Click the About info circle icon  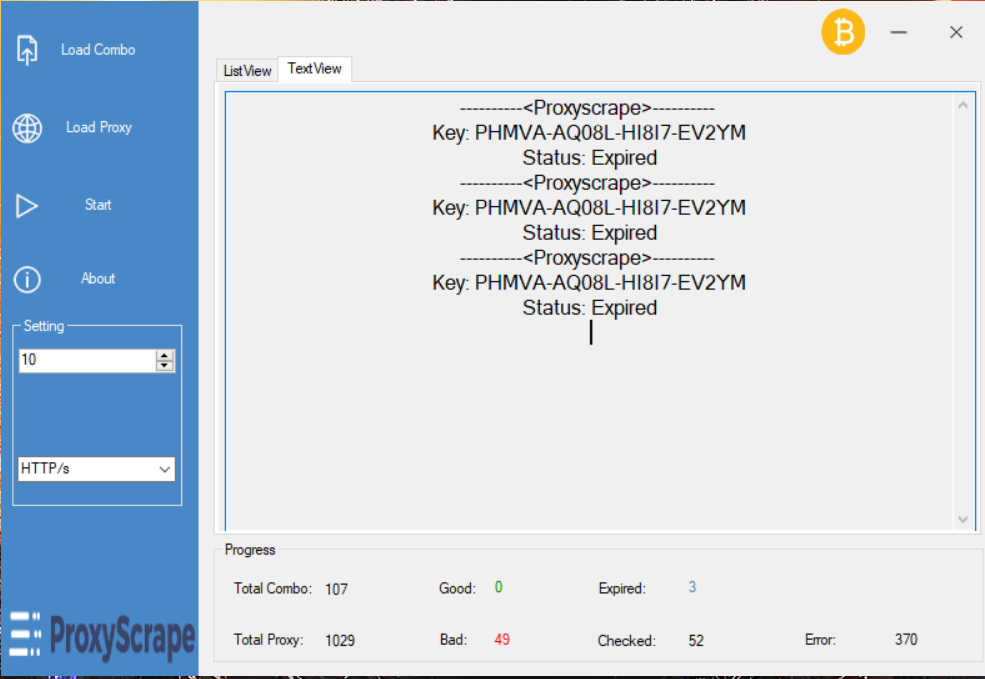click(x=27, y=280)
